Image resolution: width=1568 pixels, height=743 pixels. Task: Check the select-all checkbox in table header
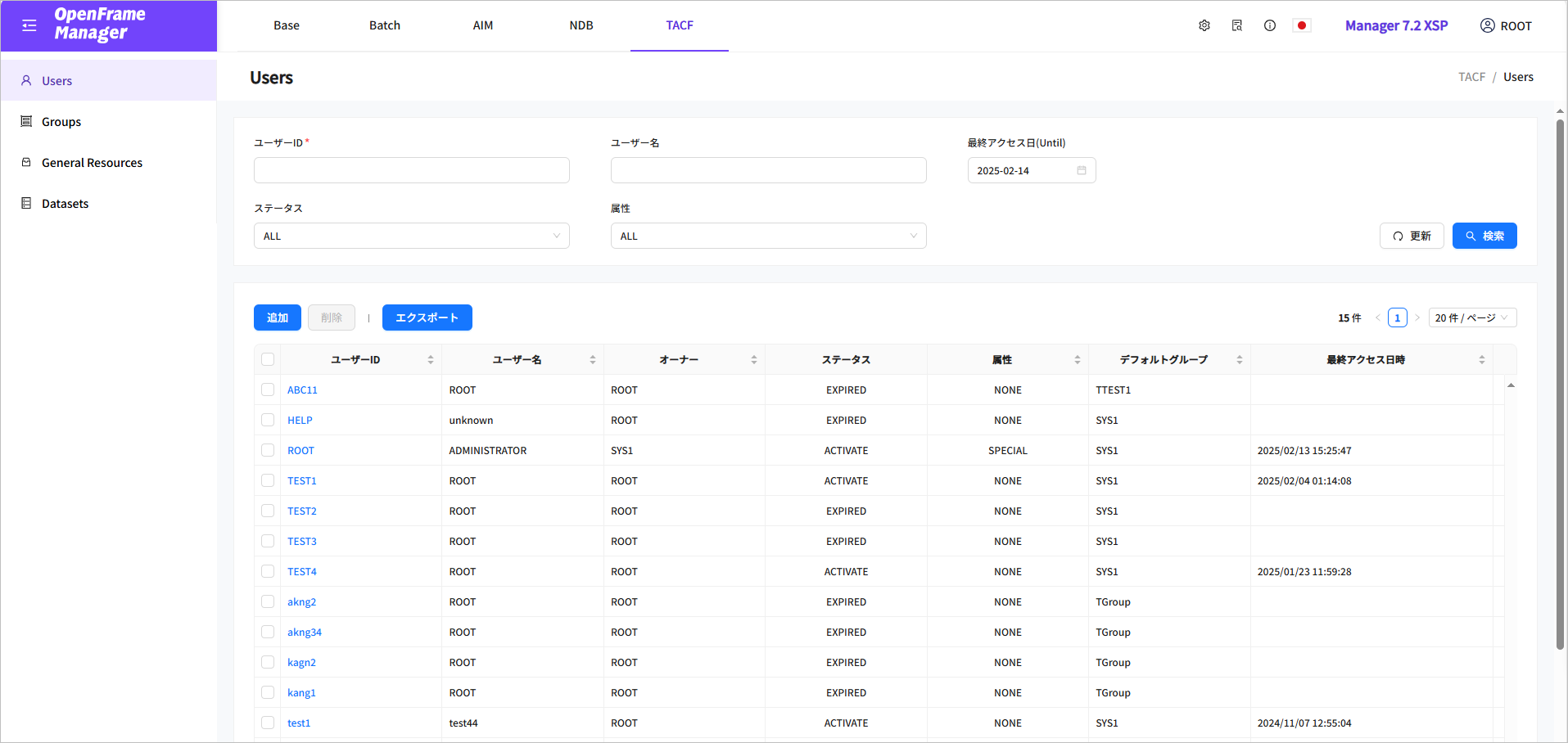click(x=268, y=359)
